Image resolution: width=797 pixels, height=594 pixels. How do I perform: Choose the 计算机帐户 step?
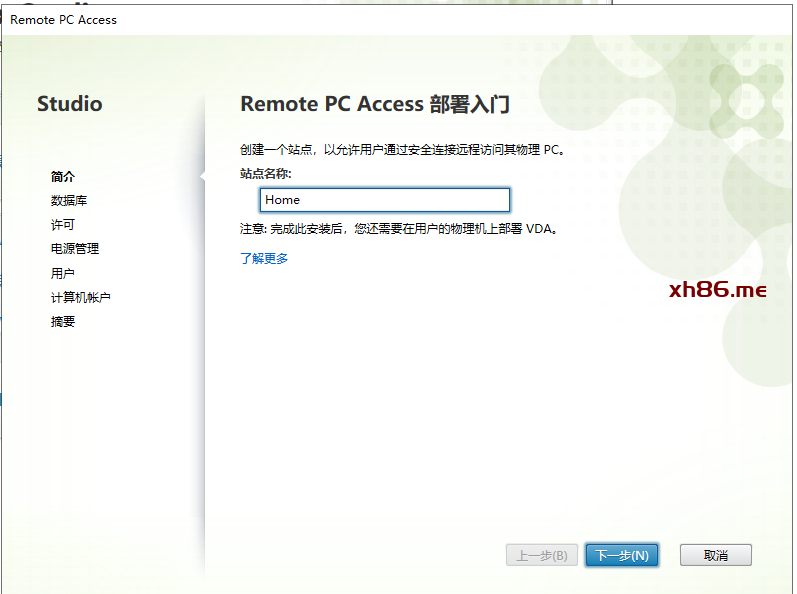click(x=80, y=297)
